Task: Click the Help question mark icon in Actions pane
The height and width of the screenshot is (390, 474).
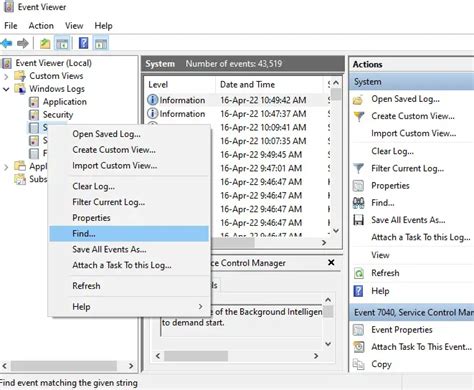Action: (x=359, y=291)
